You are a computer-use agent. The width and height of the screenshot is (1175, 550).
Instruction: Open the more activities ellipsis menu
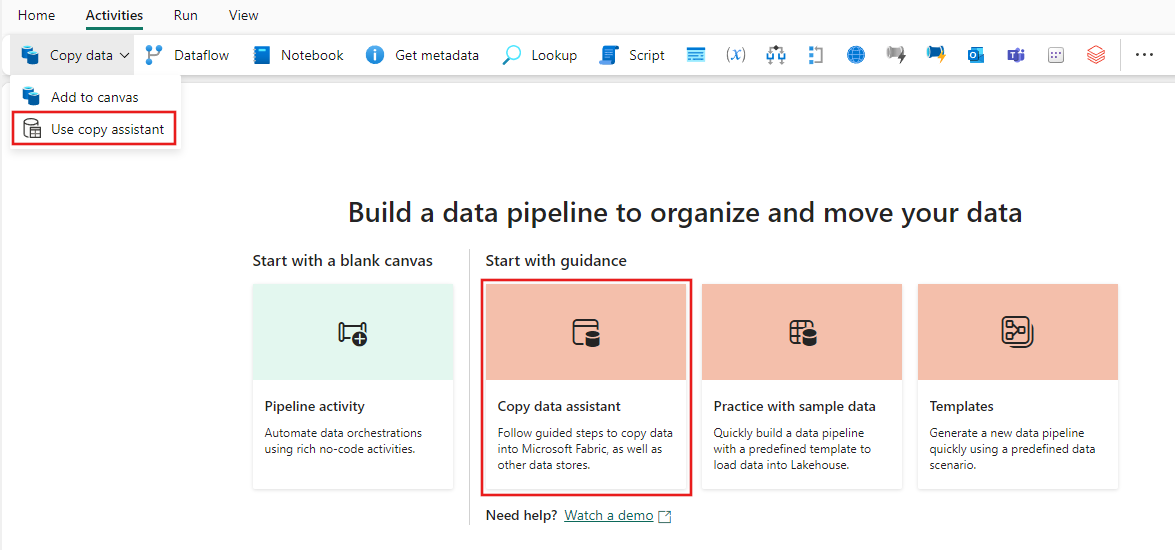coord(1144,55)
